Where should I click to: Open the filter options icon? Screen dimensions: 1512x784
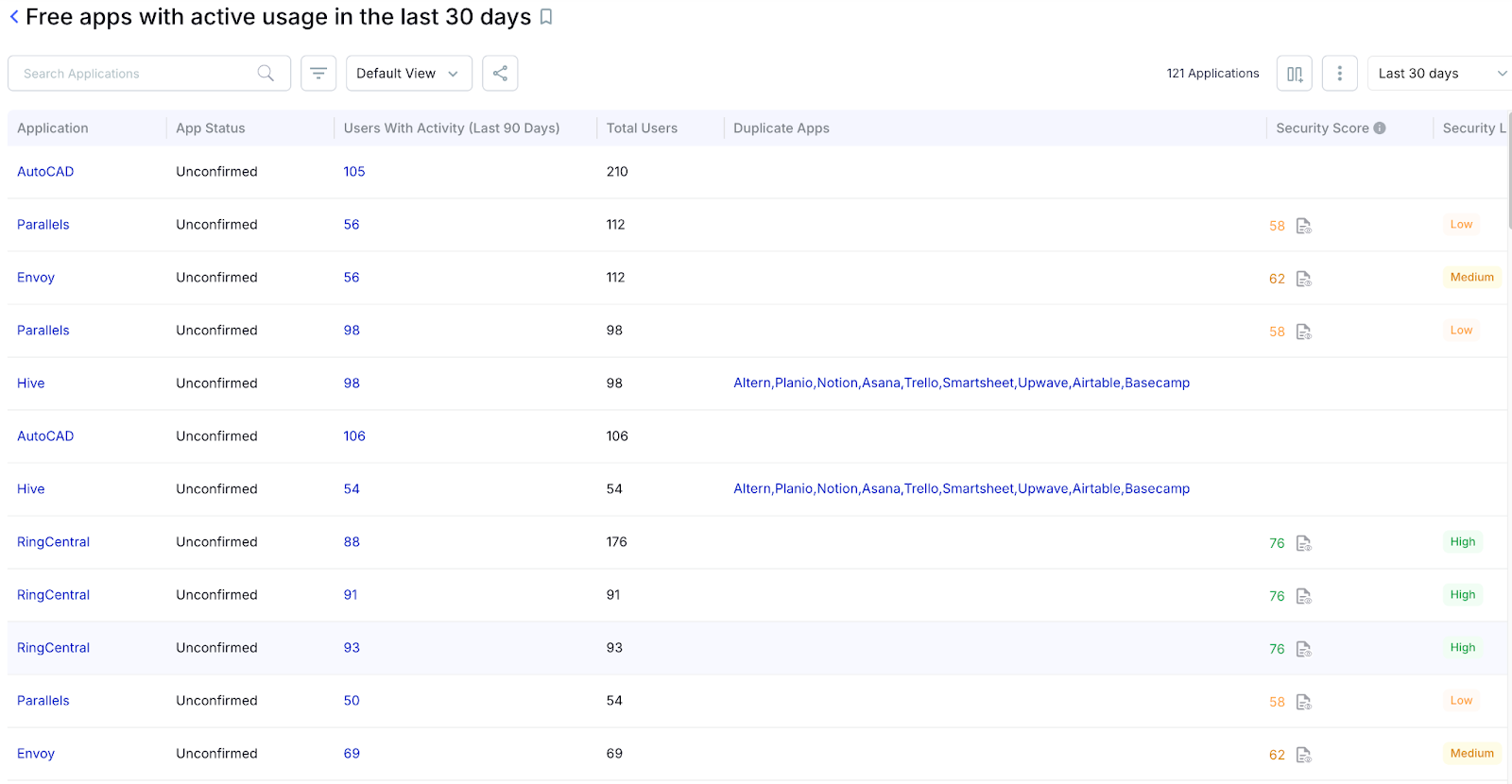click(x=318, y=73)
